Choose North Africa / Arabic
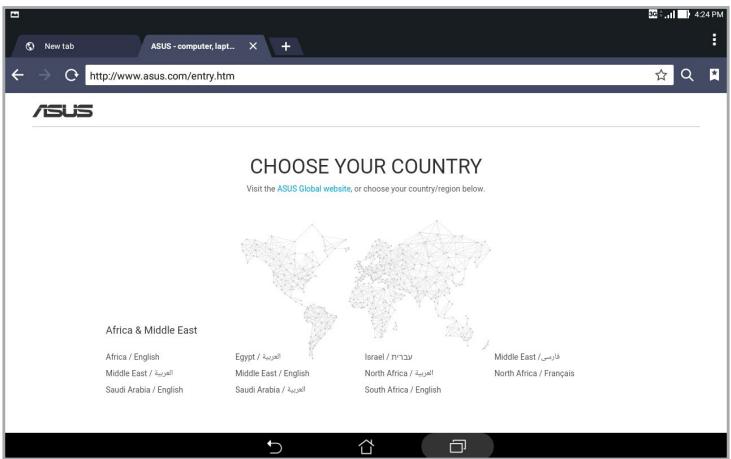The height and width of the screenshot is (459, 731). point(399,373)
